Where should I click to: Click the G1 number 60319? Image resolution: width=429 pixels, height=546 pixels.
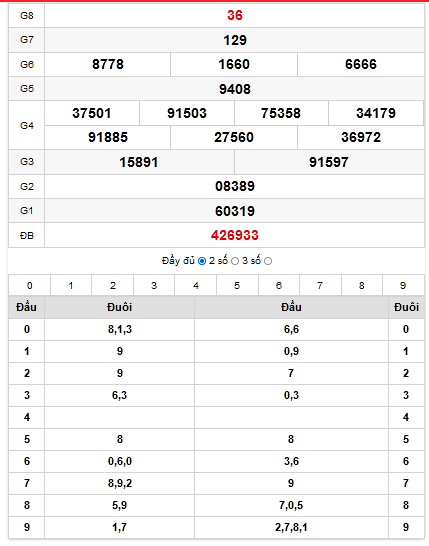pos(235,211)
